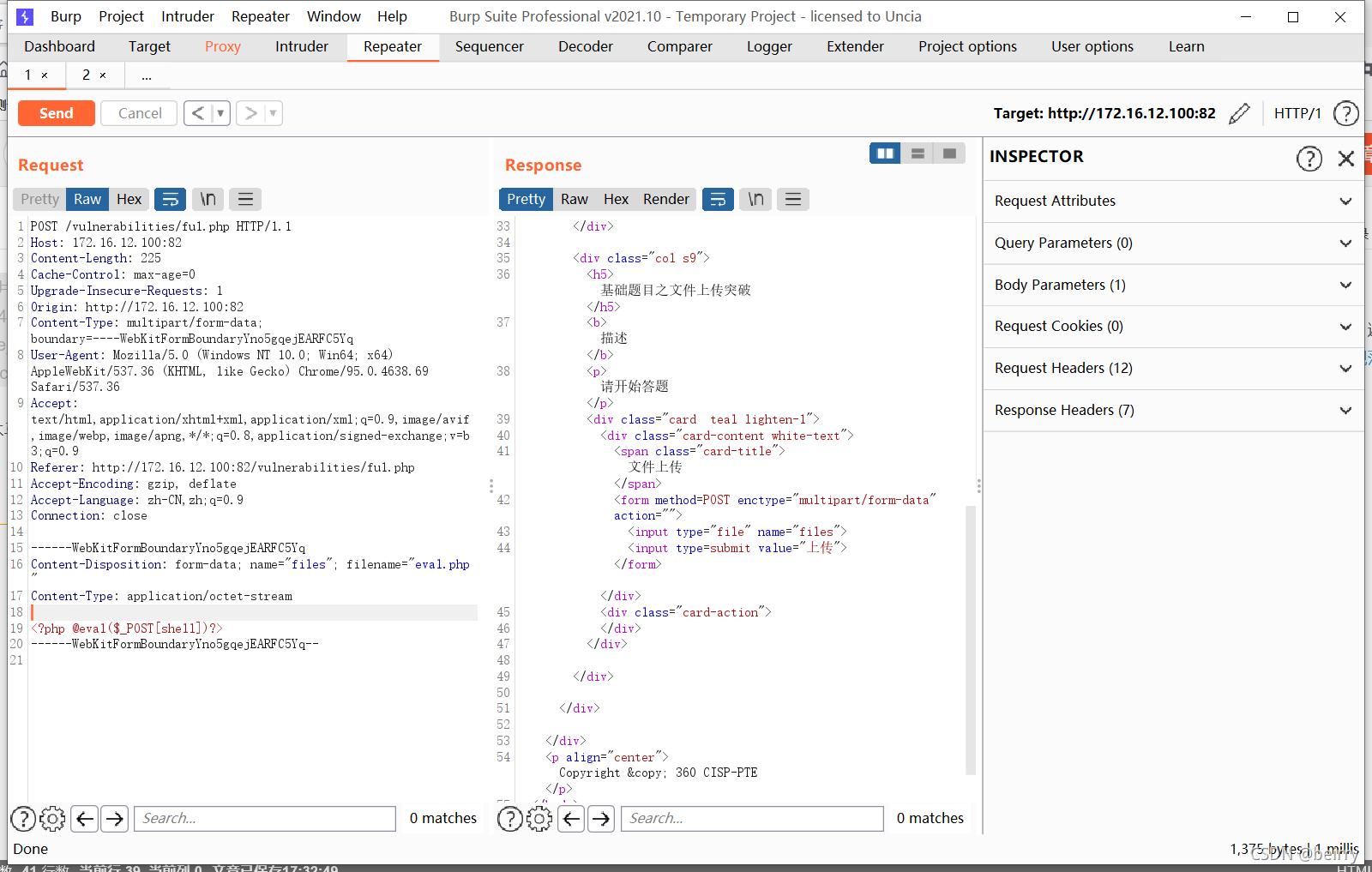Expand Request Attributes section

coord(1173,201)
